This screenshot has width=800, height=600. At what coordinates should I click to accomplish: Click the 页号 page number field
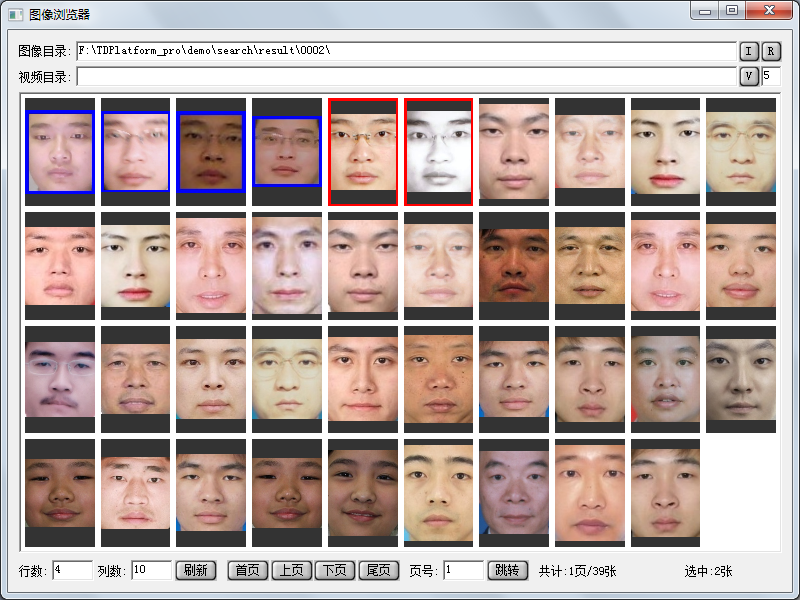(463, 570)
